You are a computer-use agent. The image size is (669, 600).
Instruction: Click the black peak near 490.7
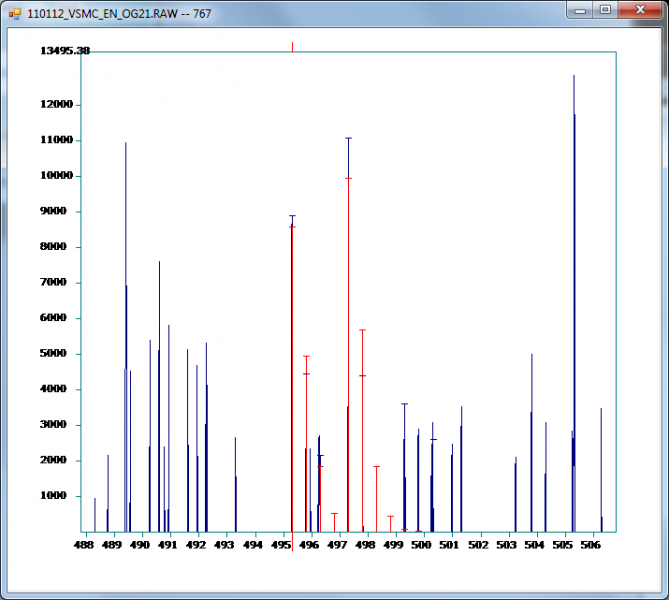tap(159, 400)
